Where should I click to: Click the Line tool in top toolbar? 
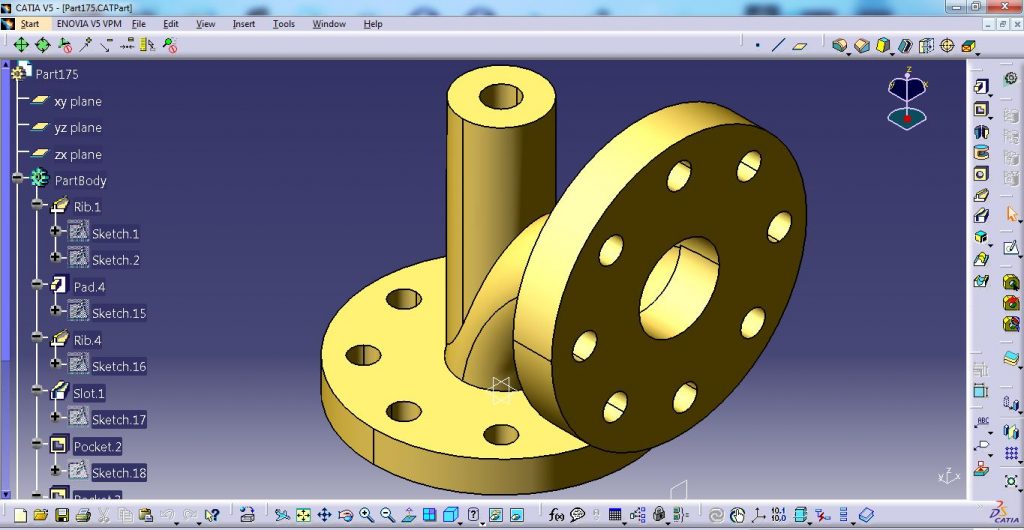(778, 46)
